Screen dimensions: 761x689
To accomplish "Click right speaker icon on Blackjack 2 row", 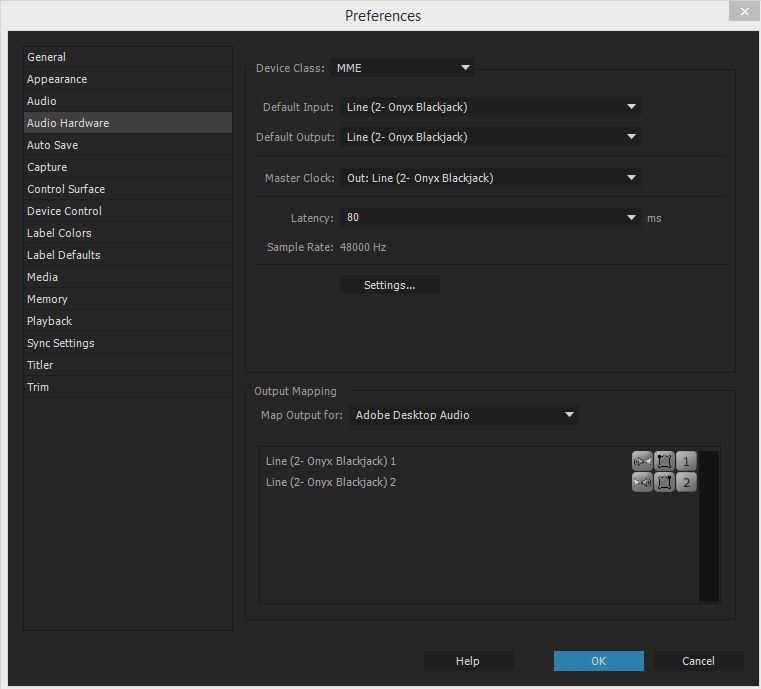I will (x=642, y=482).
